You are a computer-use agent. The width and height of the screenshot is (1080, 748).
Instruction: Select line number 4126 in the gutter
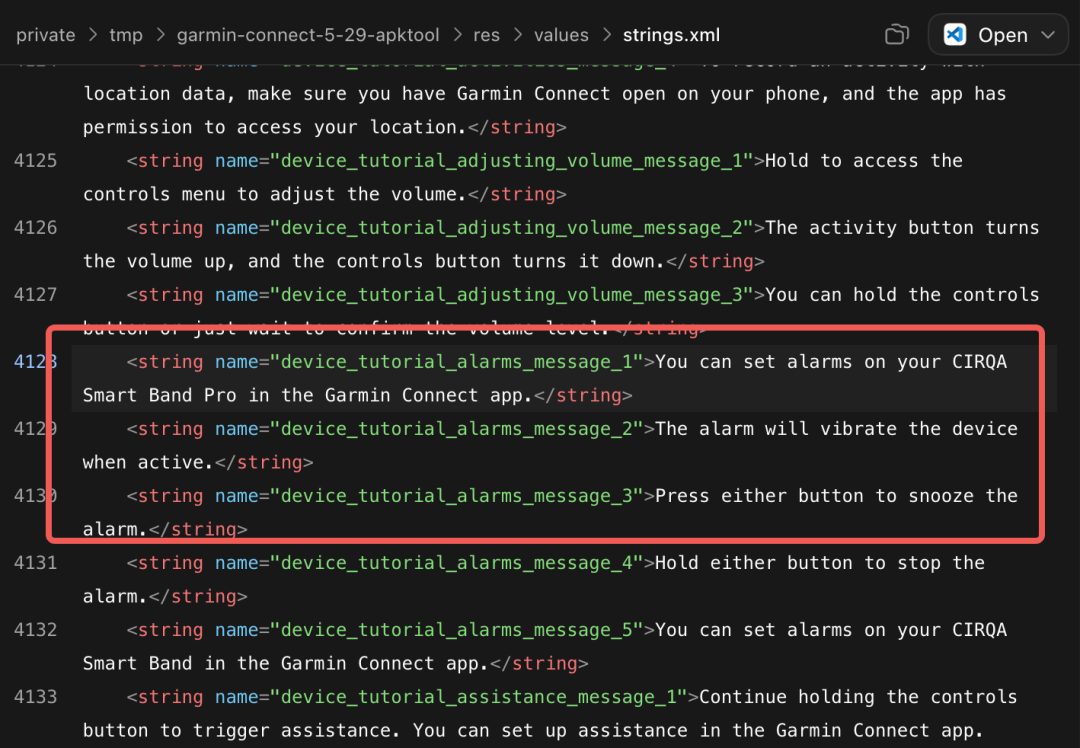[36, 227]
